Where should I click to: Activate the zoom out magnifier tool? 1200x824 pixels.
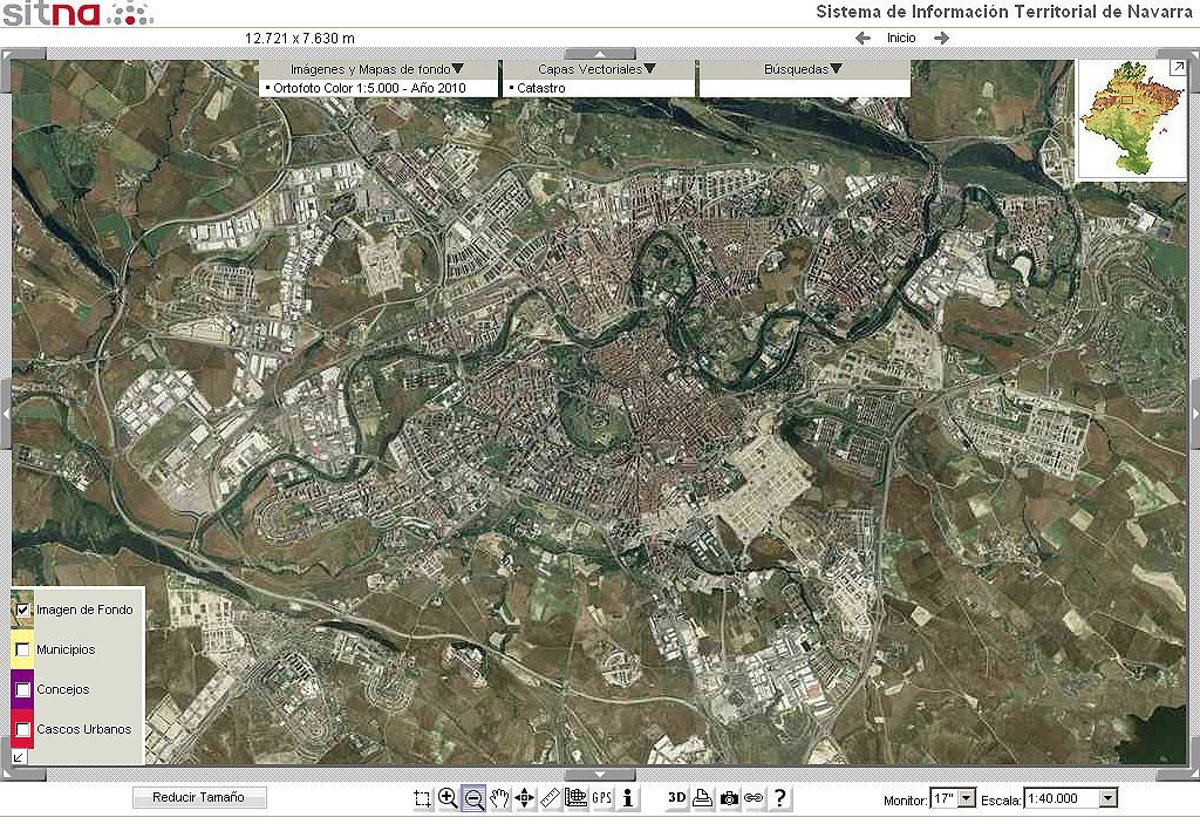474,797
